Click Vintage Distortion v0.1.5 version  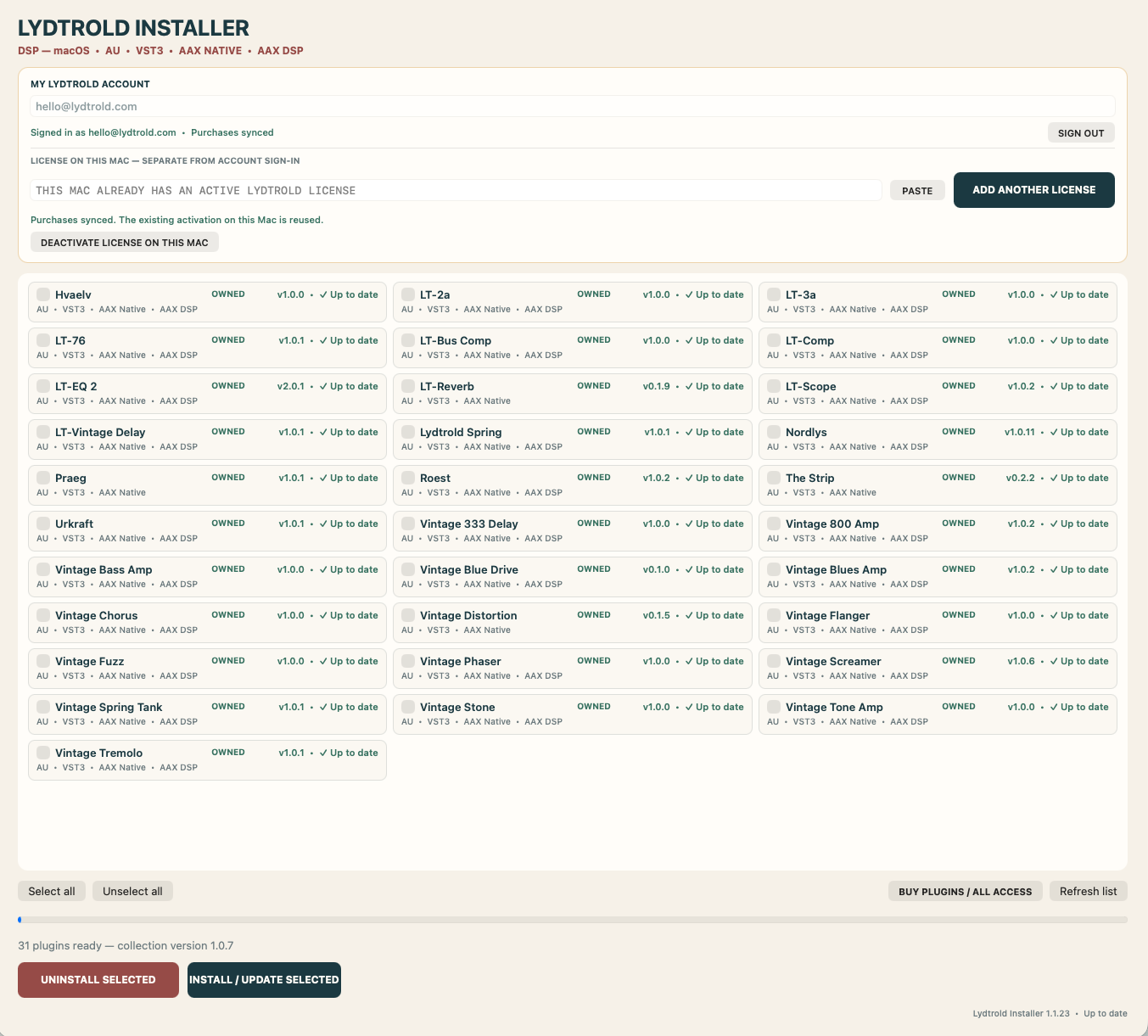656,615
